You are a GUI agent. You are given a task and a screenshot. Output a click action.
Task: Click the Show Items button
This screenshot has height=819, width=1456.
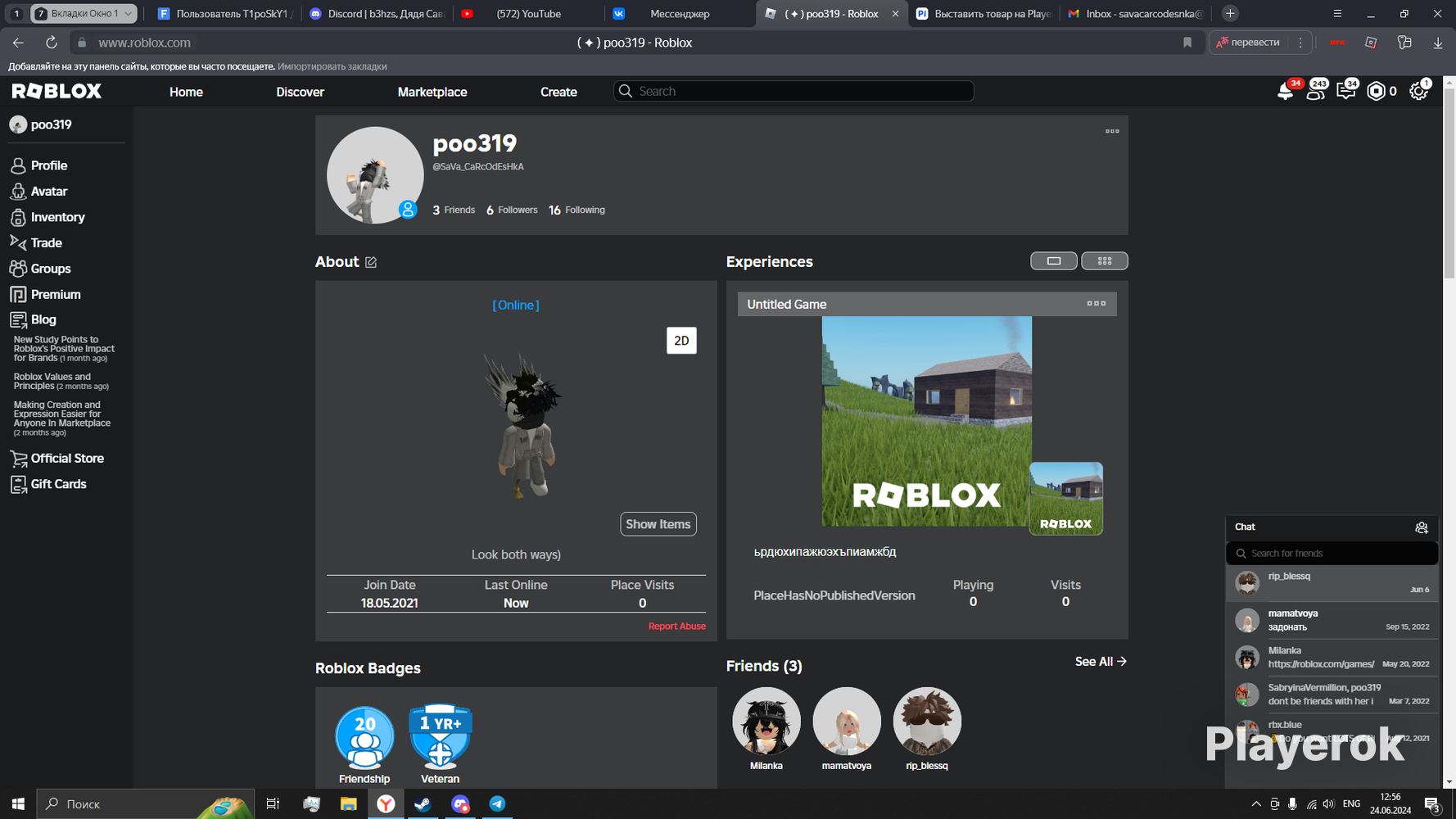(x=658, y=524)
